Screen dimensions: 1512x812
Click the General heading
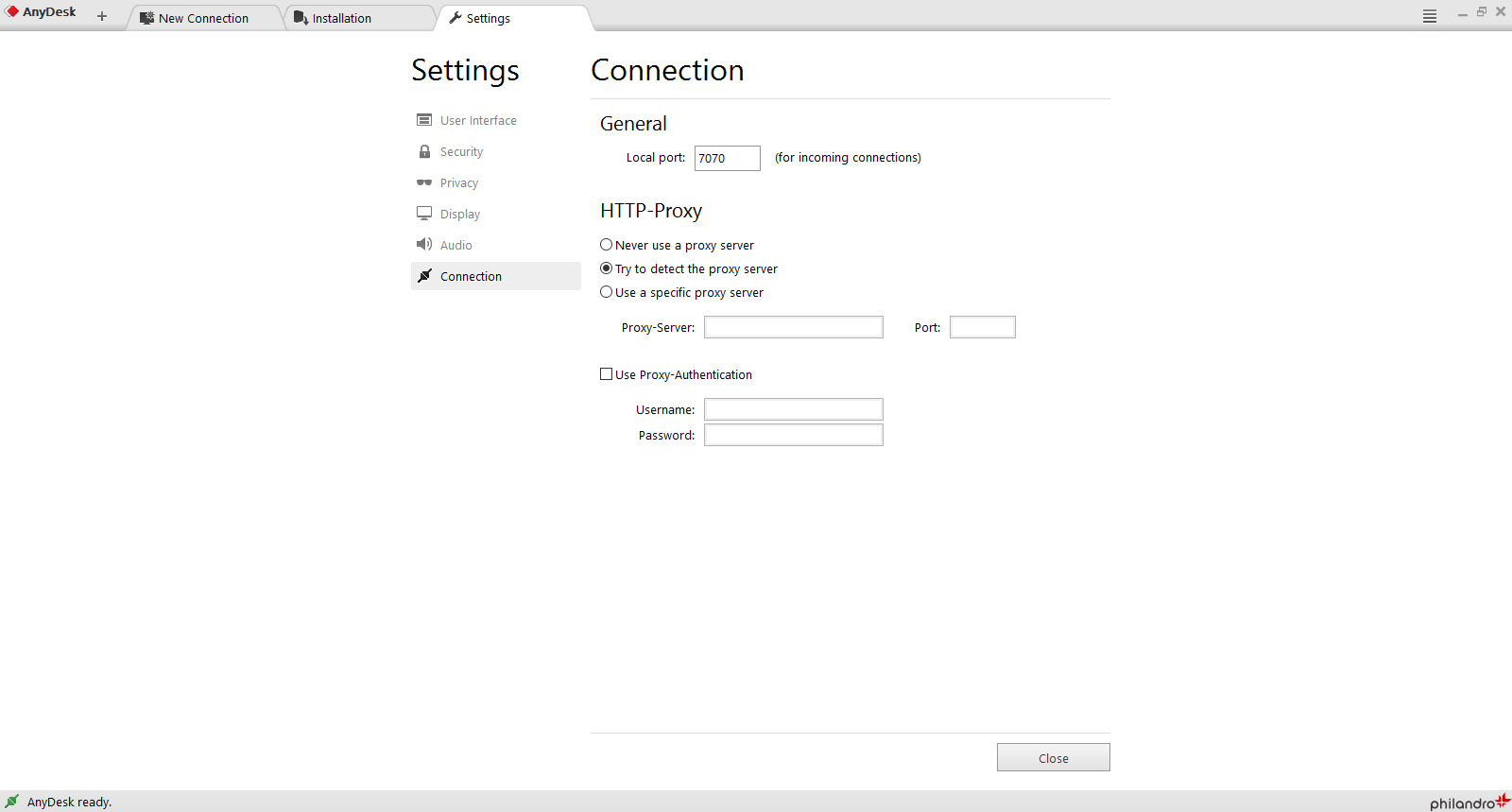(x=633, y=124)
